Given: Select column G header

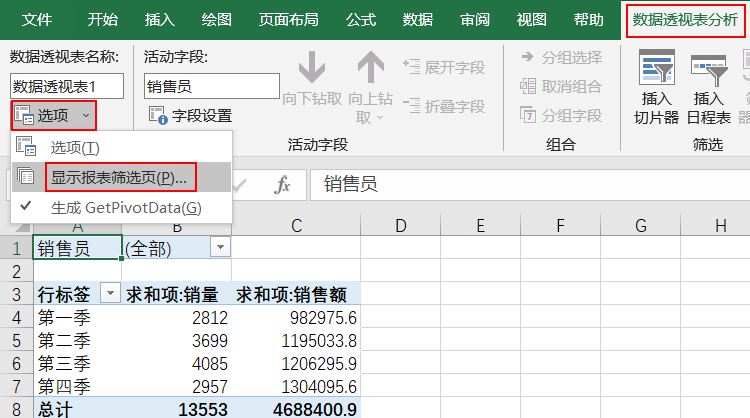Looking at the screenshot, I should click(x=640, y=225).
